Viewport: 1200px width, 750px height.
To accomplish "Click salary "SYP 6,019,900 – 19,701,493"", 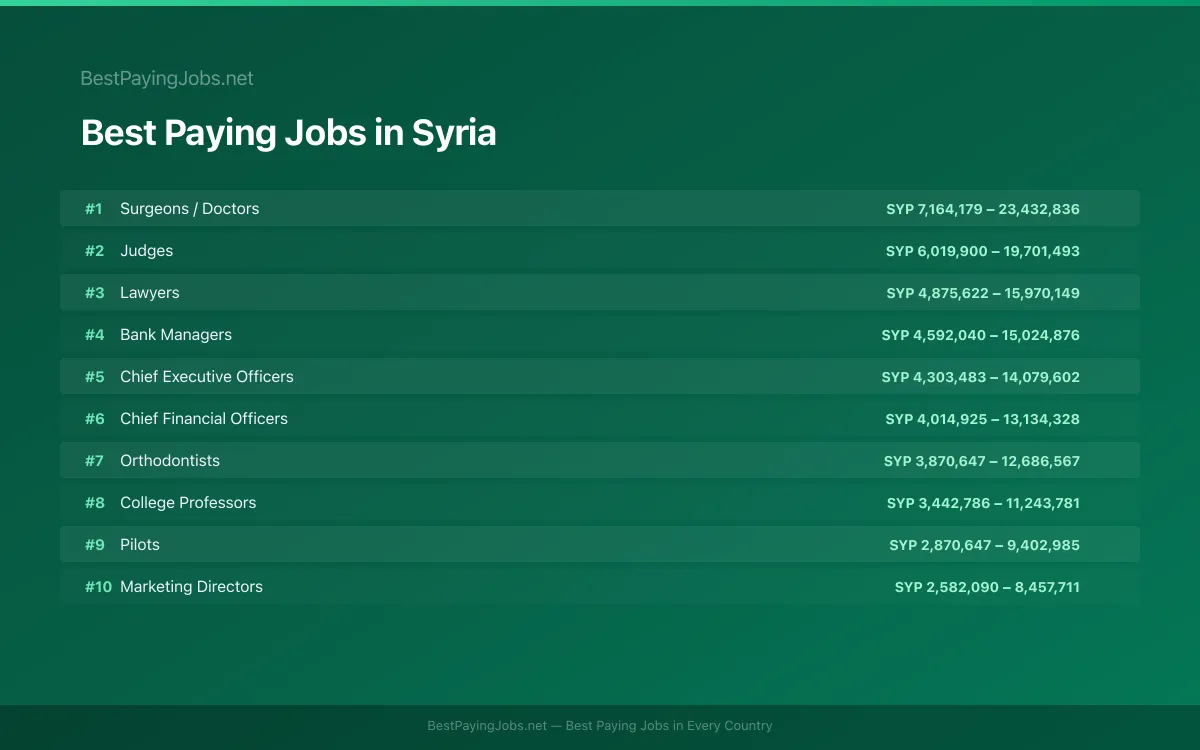I will [983, 251].
